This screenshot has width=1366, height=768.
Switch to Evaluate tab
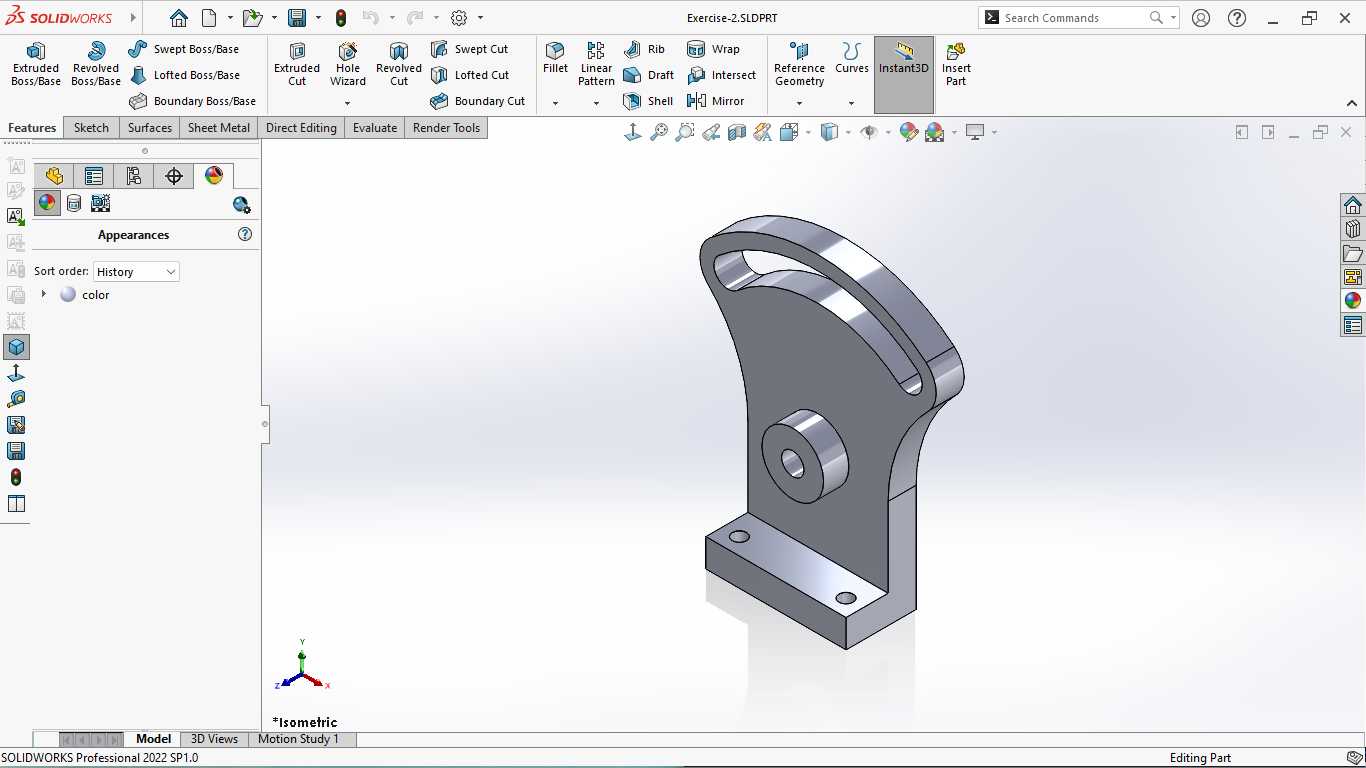click(x=375, y=128)
